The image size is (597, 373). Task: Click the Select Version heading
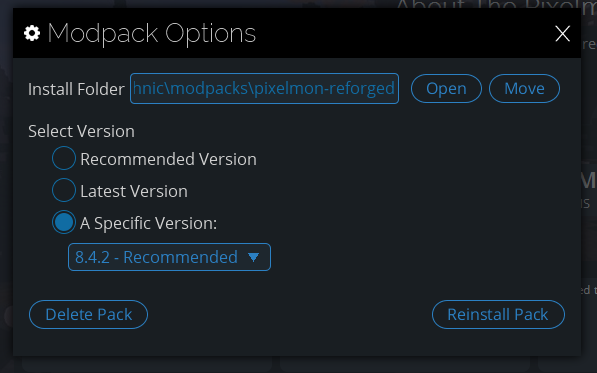(81, 131)
